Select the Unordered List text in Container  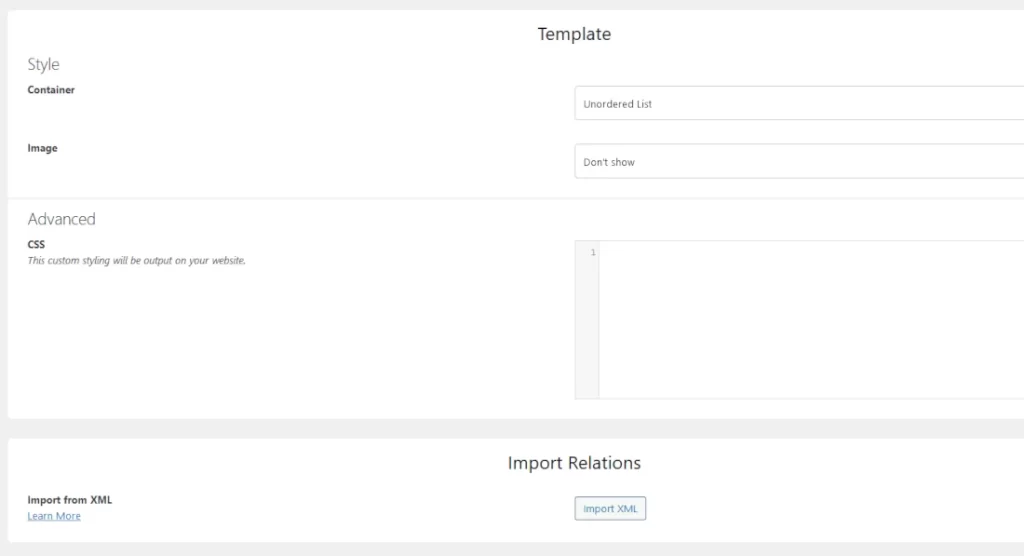click(617, 104)
